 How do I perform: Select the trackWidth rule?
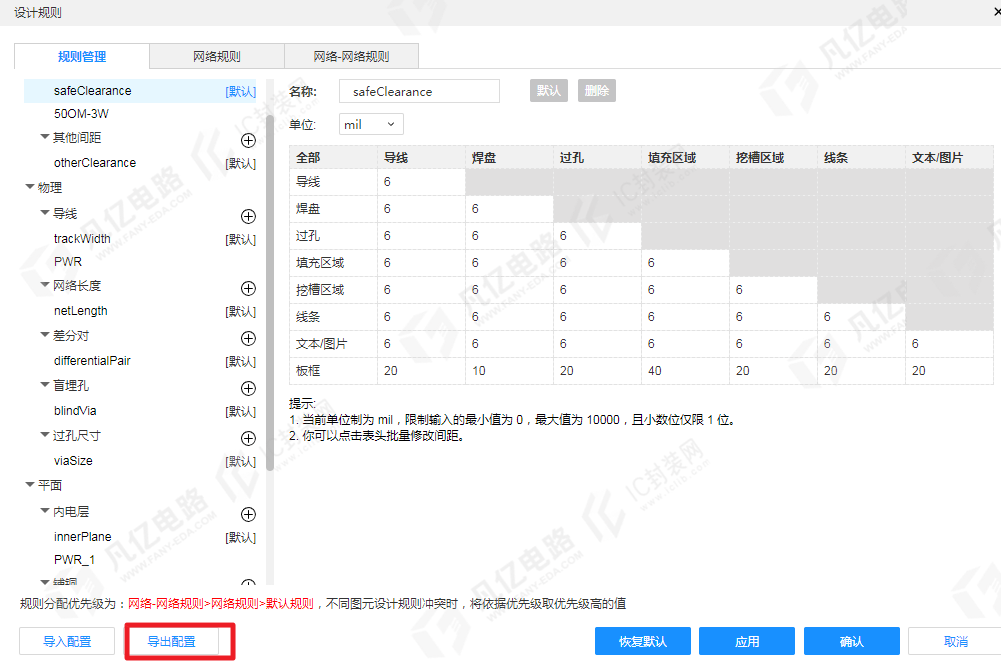[82, 239]
